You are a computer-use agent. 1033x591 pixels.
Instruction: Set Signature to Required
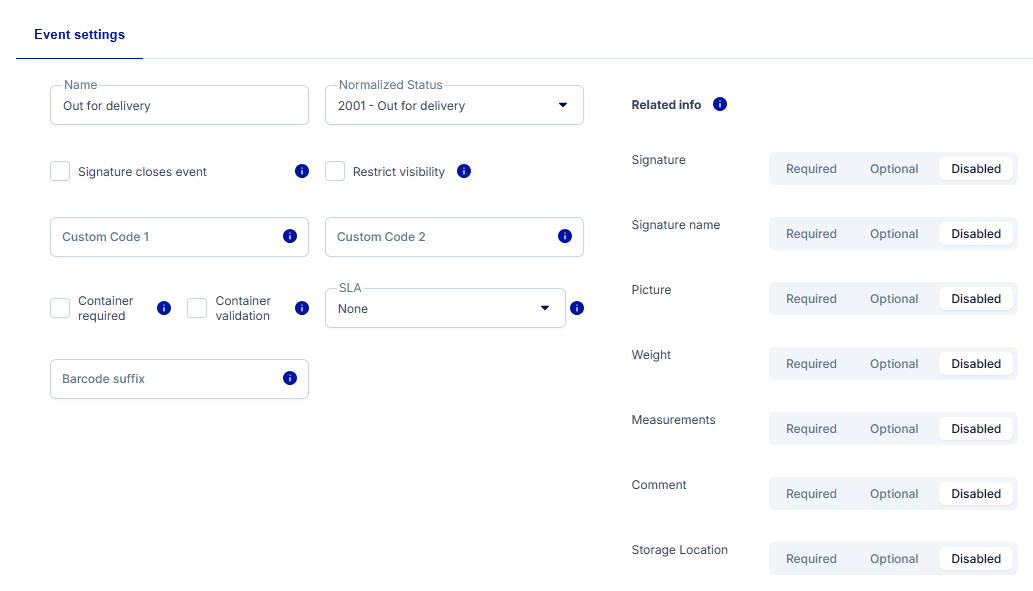coord(811,169)
